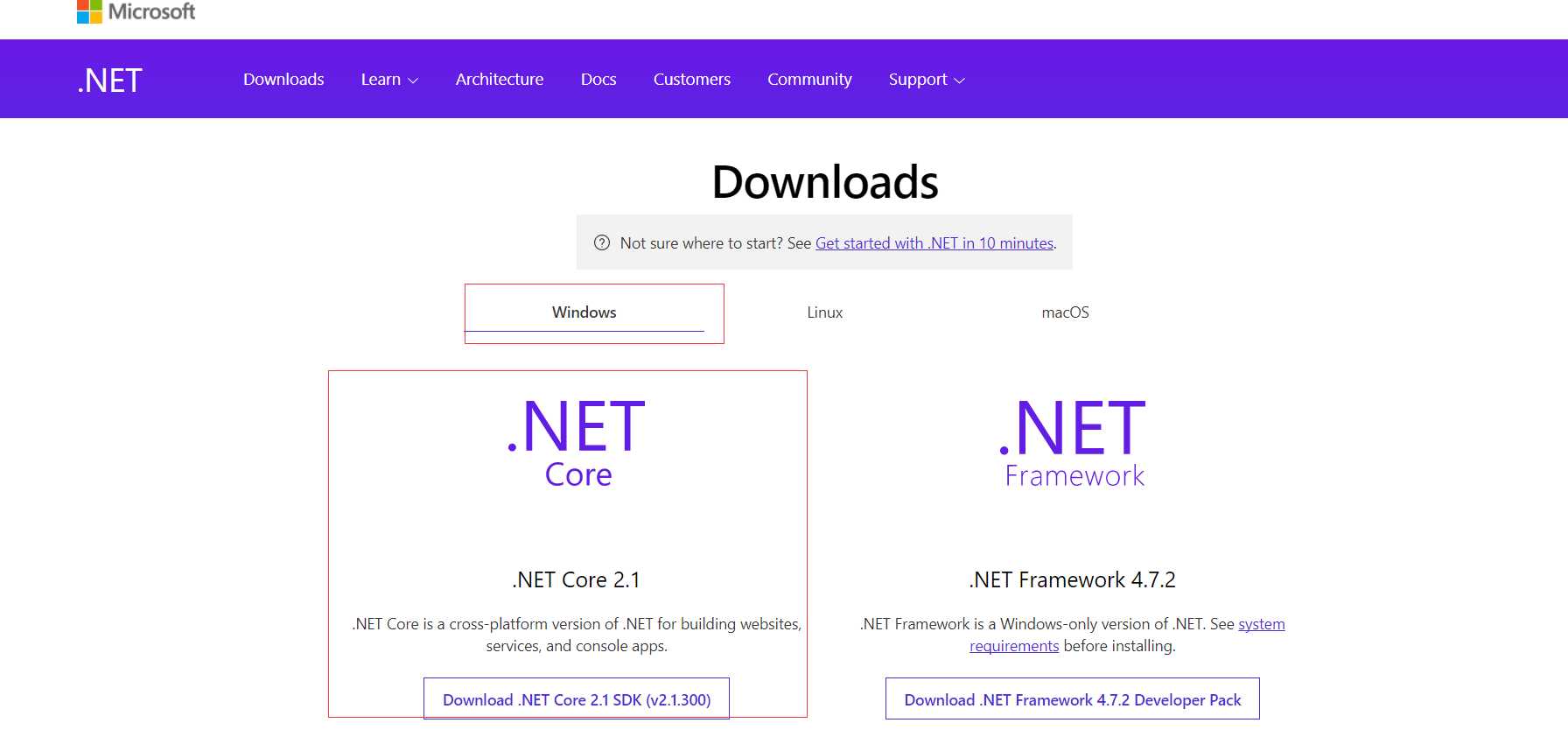
Task: Switch to the Linux tab
Action: point(824,312)
